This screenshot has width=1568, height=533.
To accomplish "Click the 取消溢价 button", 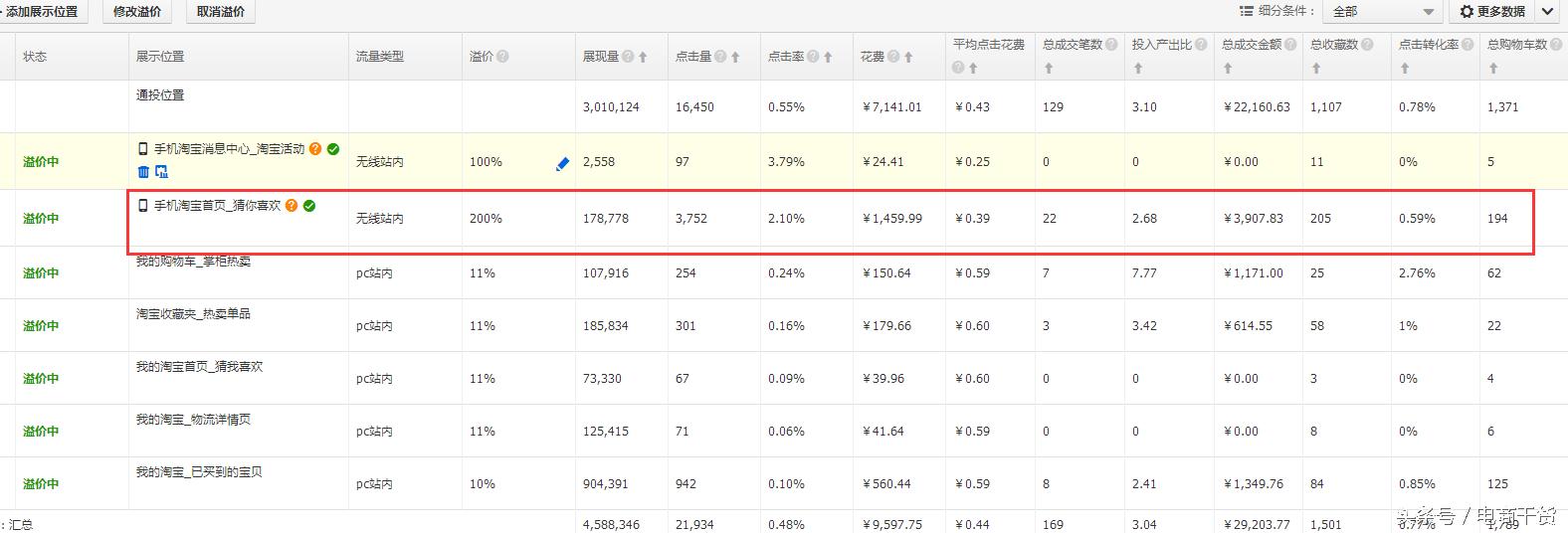I will (x=220, y=12).
